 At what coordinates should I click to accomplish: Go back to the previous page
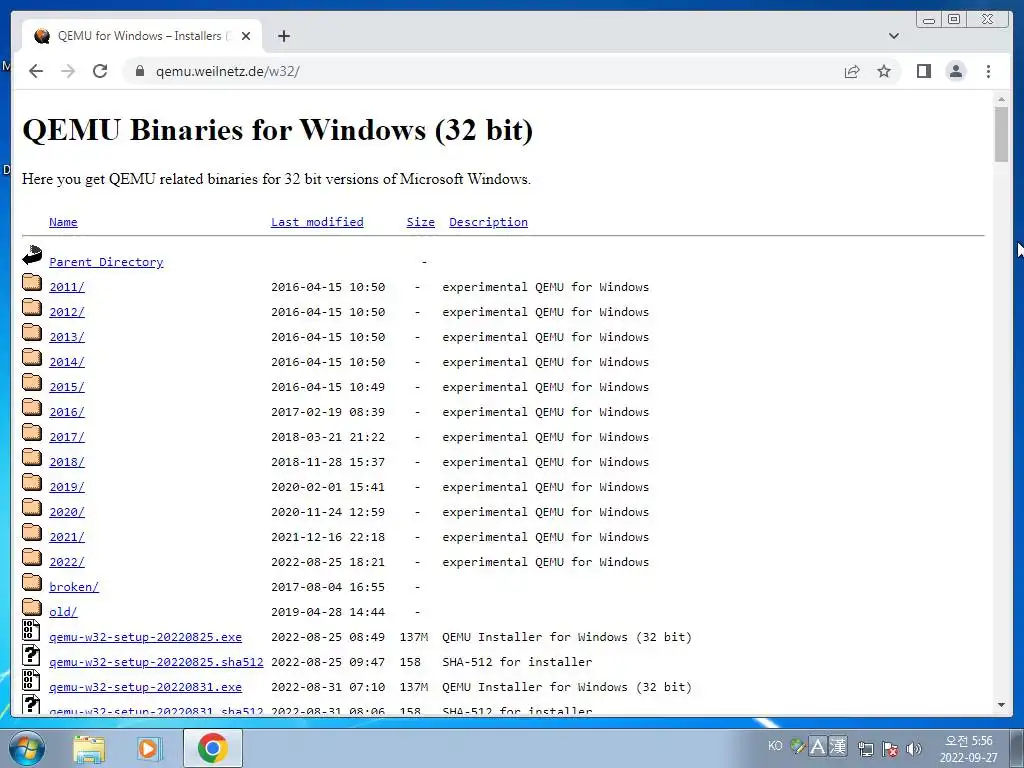click(x=36, y=71)
